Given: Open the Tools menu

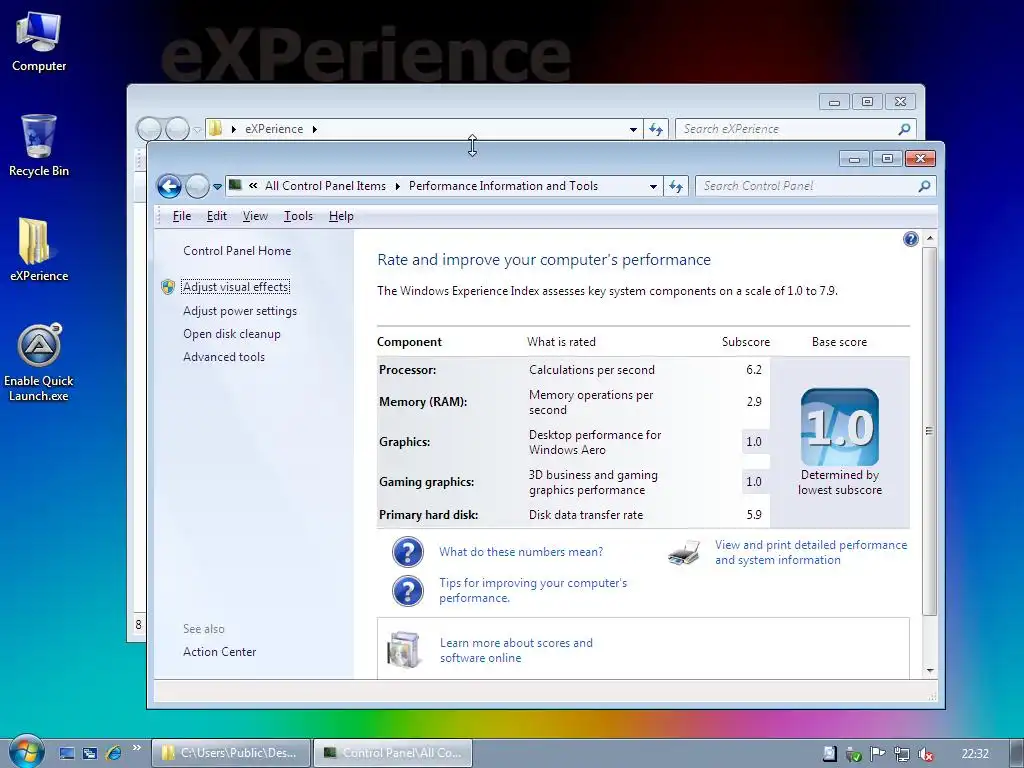Looking at the screenshot, I should click(x=298, y=216).
